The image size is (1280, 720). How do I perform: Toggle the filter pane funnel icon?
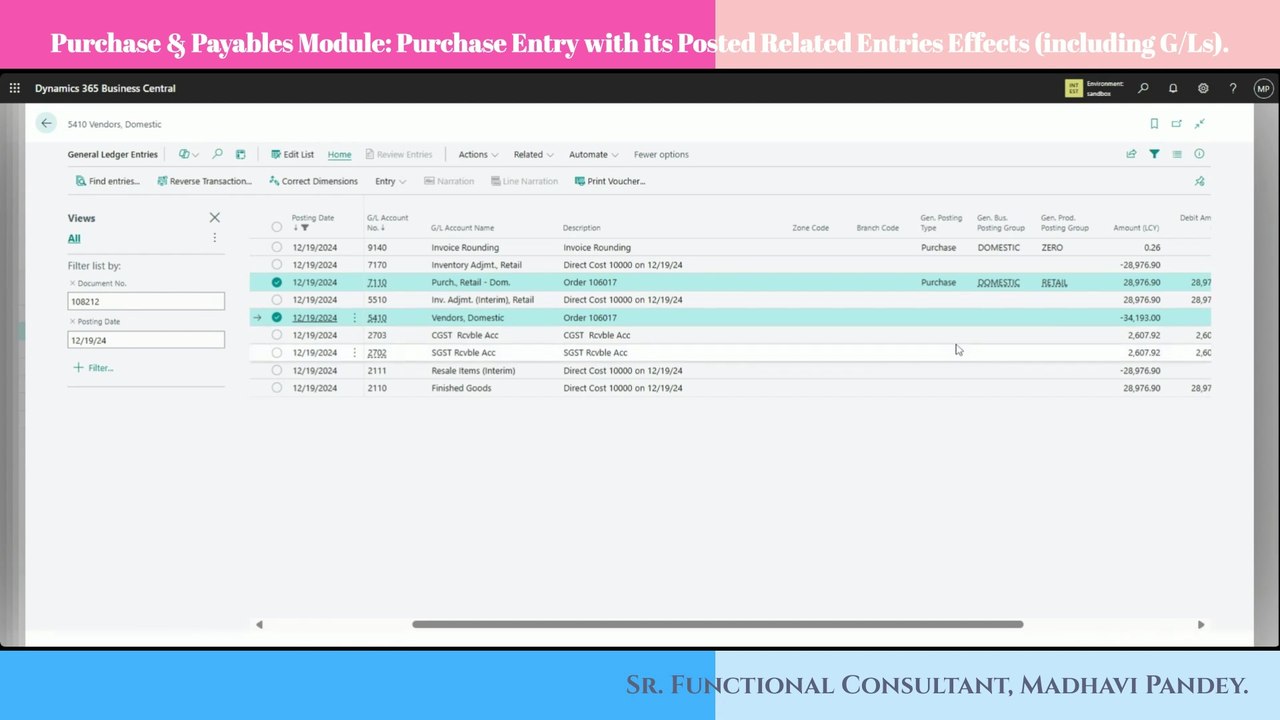coord(1154,154)
